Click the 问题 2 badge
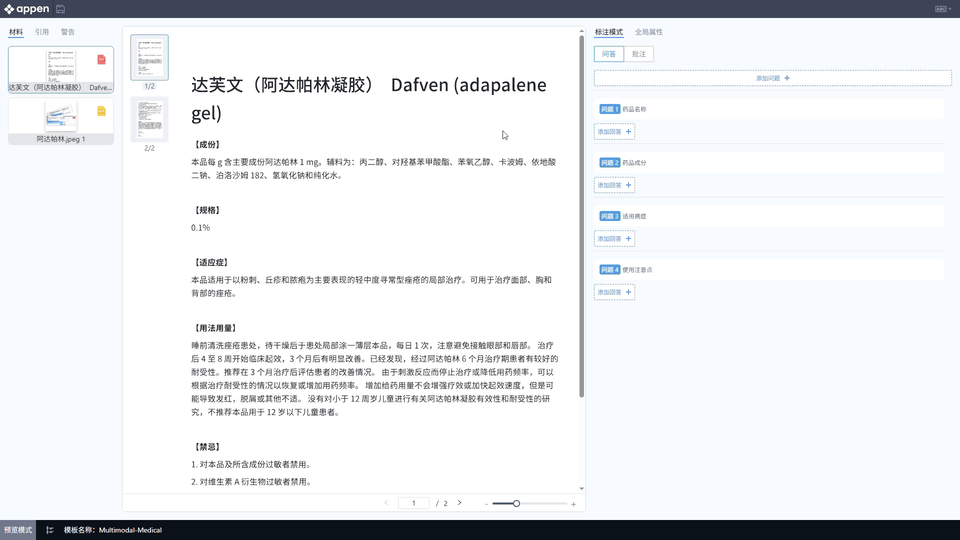This screenshot has height=540, width=960. tap(609, 162)
